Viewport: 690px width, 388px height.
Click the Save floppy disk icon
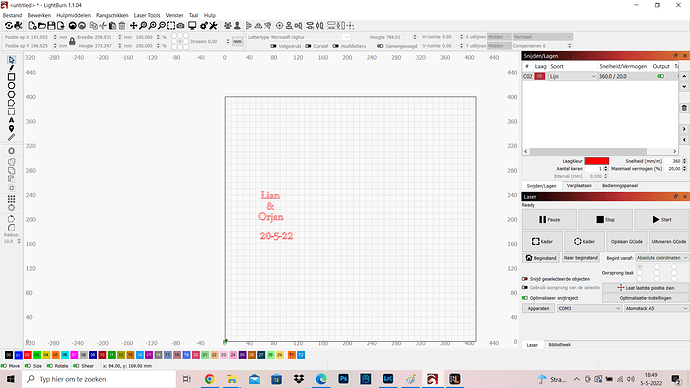(51, 26)
